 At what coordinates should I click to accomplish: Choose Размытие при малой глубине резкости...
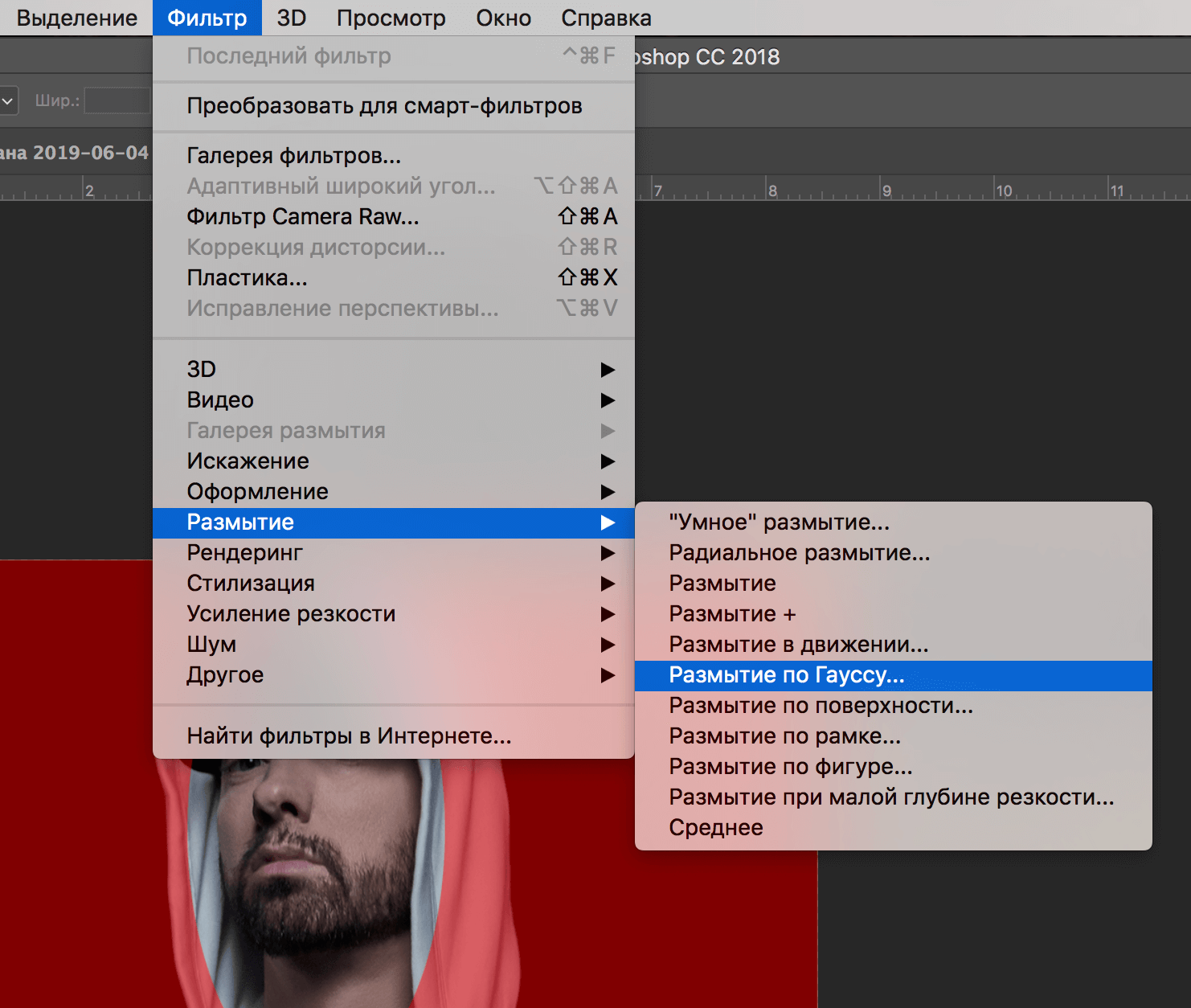coord(894,797)
